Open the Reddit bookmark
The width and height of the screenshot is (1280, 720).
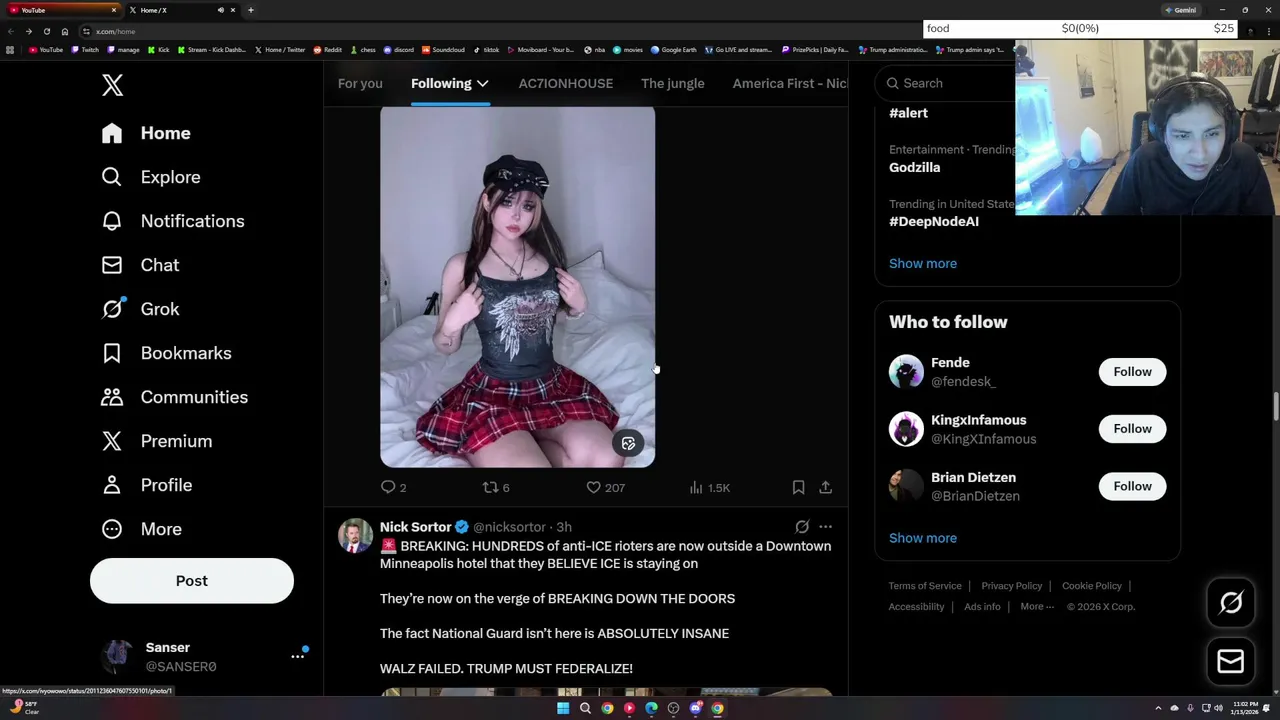pyautogui.click(x=327, y=50)
